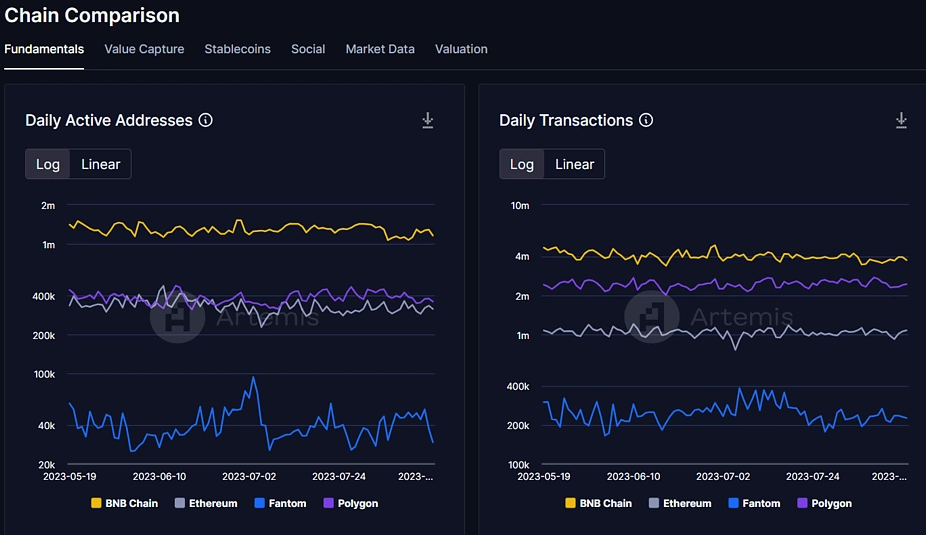The image size is (926, 535).
Task: Switch Daily Transactions chart to Linear scale
Action: coord(574,164)
